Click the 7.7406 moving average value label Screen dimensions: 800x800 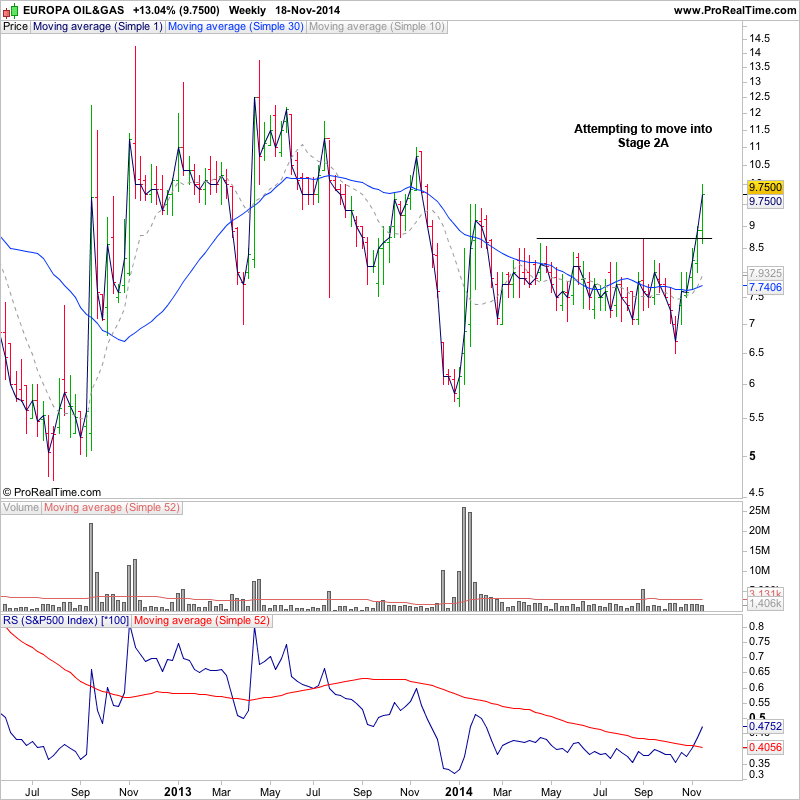pos(765,287)
